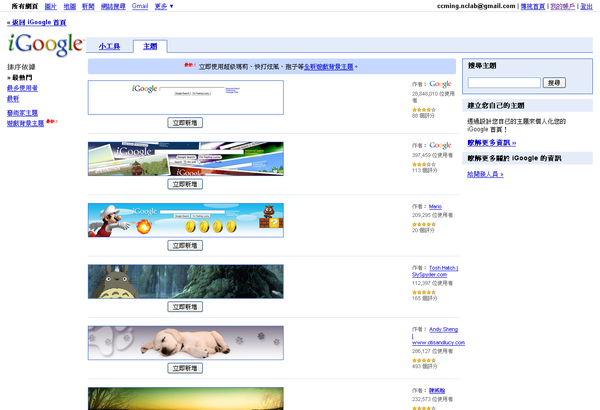Open the SlySpyder.com link
This screenshot has height=410, width=600.
coord(429,275)
